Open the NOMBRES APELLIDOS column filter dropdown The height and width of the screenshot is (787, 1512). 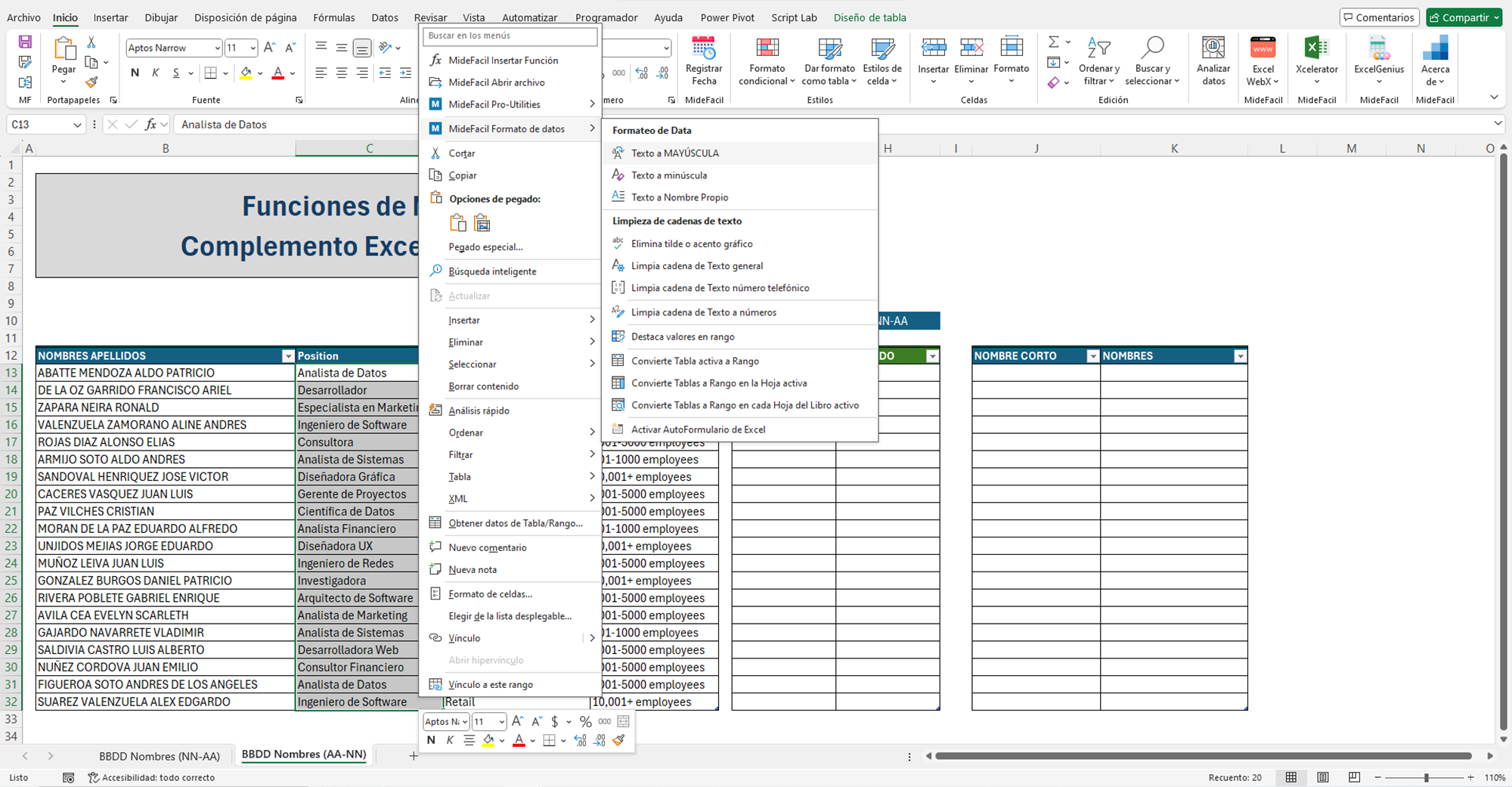(287, 356)
